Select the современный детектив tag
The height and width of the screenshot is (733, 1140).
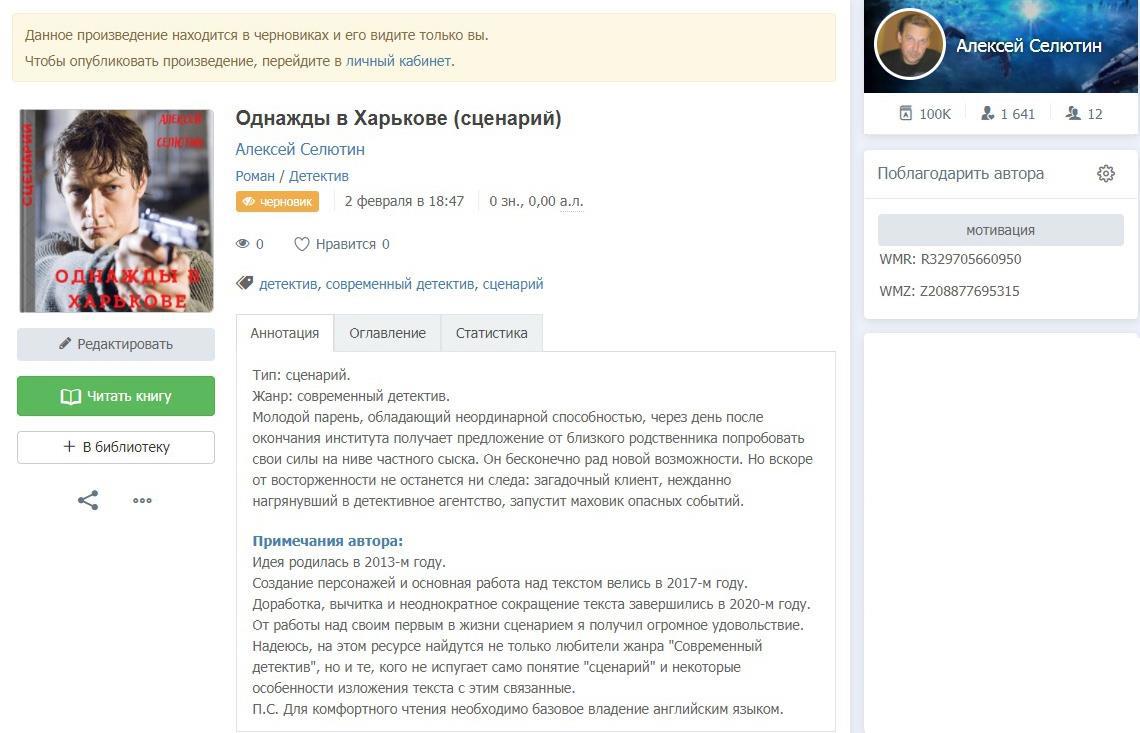(399, 284)
